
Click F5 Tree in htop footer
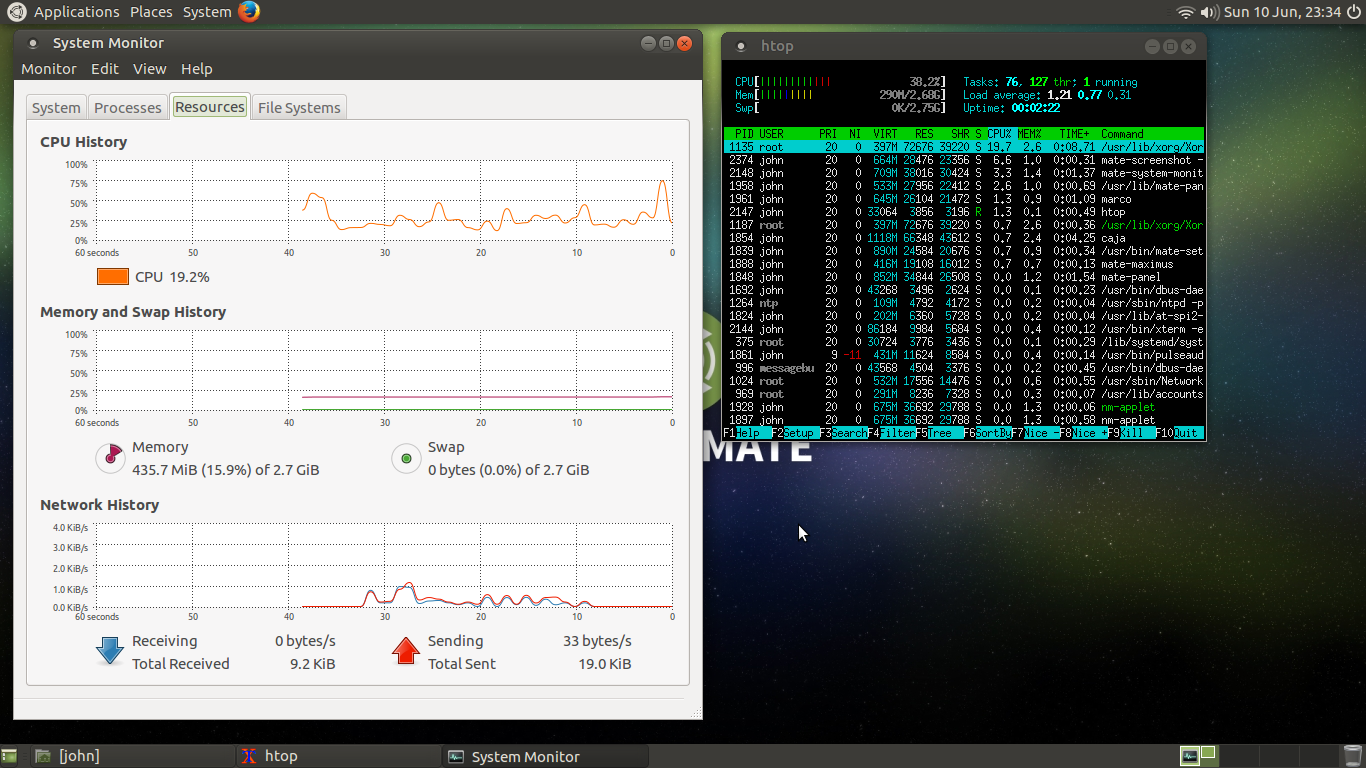click(x=940, y=434)
